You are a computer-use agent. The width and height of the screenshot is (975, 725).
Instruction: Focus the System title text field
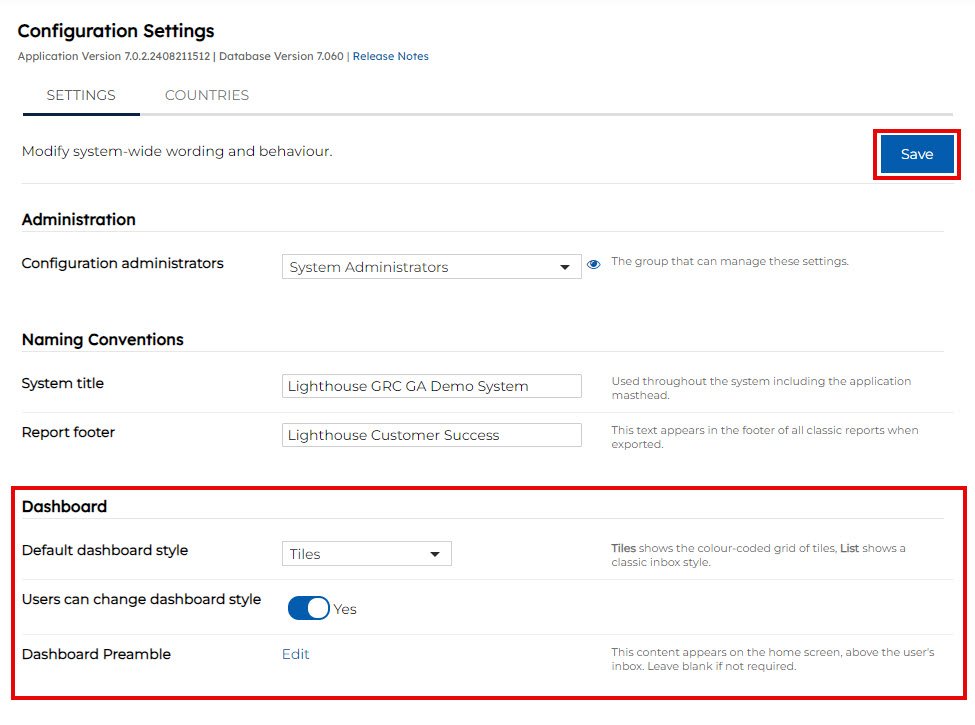click(x=431, y=386)
